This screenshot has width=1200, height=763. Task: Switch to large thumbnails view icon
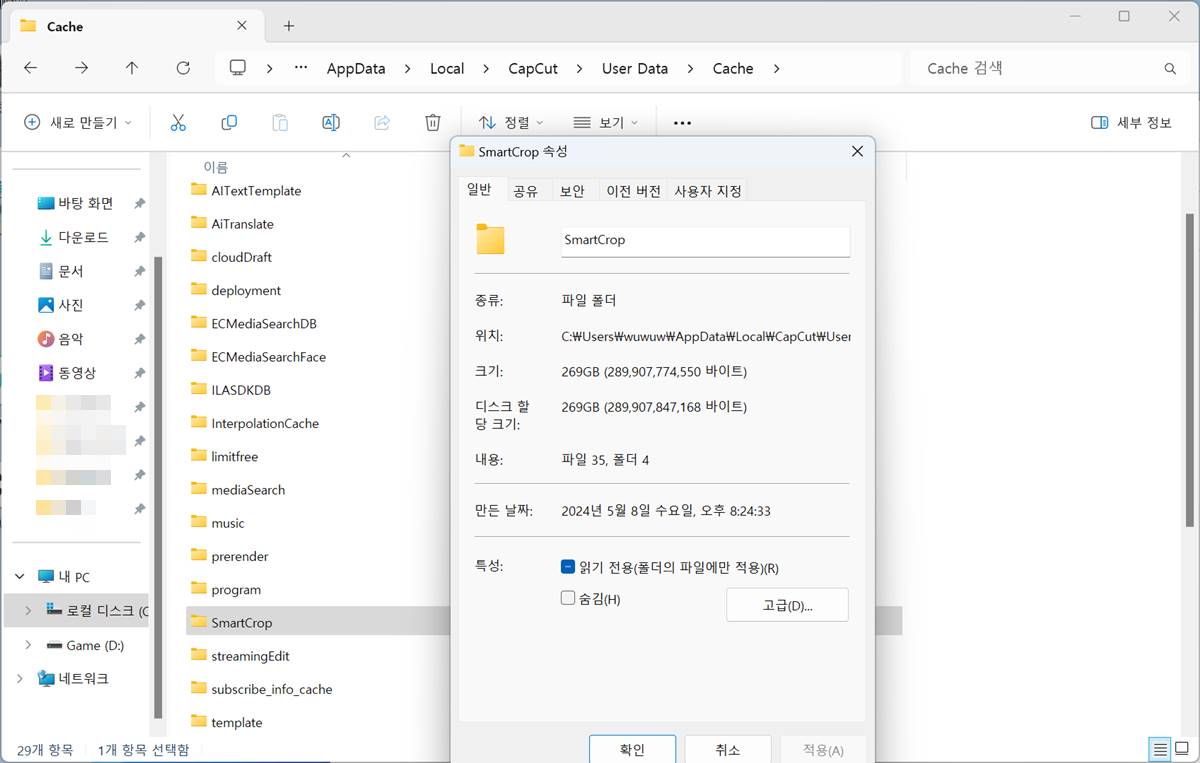pyautogui.click(x=1182, y=748)
